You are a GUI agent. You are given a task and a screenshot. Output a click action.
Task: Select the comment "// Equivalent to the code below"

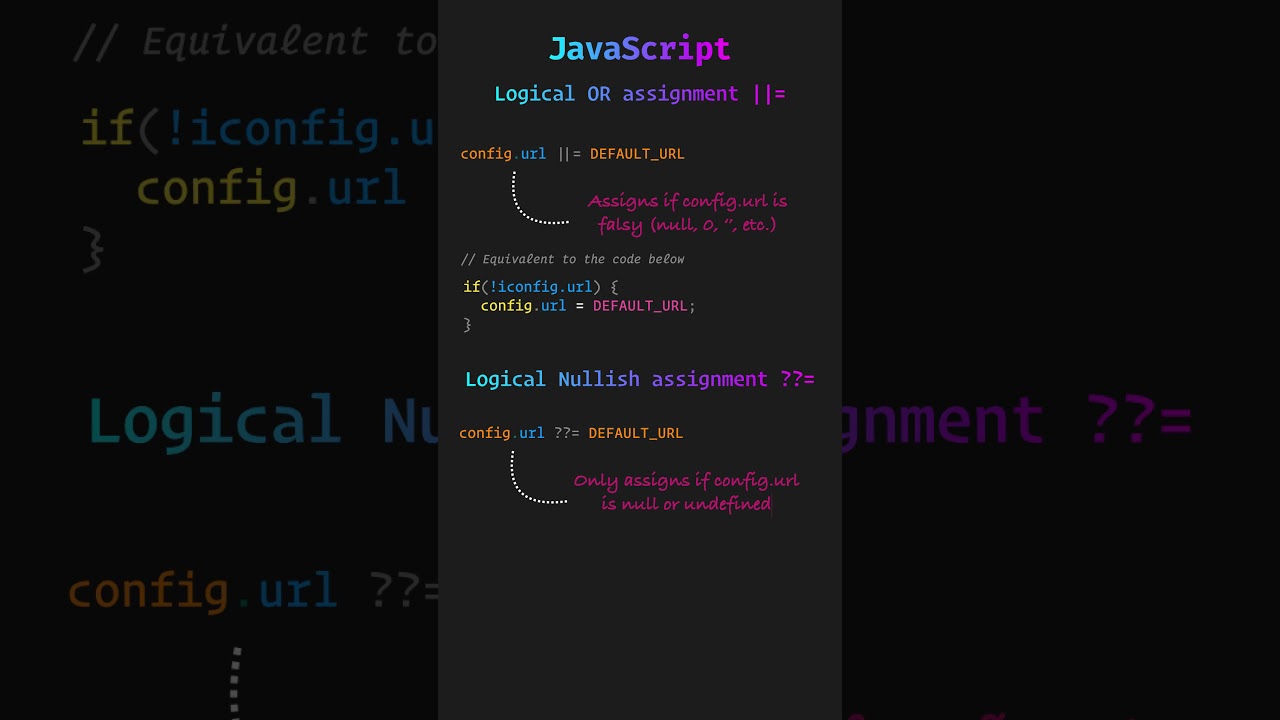[x=572, y=259]
